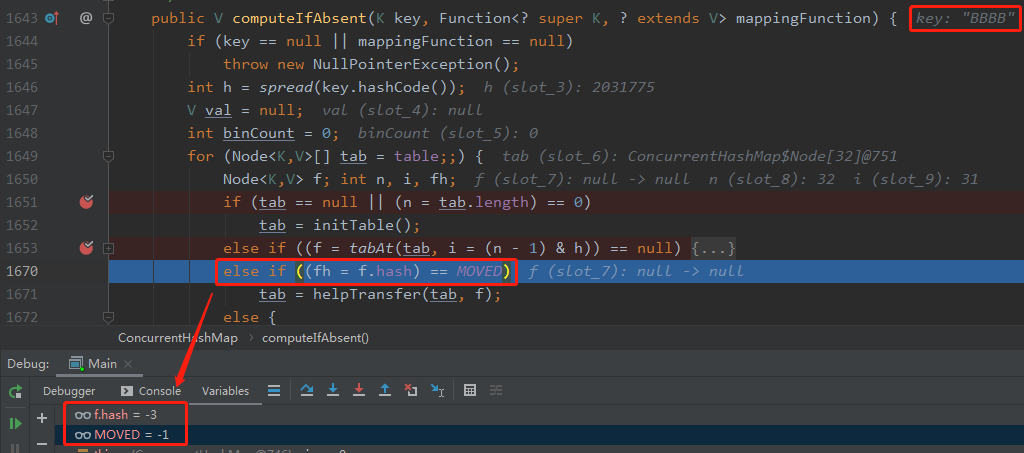Click the Drop Frame icon
The image size is (1024, 453).
pyautogui.click(x=411, y=390)
